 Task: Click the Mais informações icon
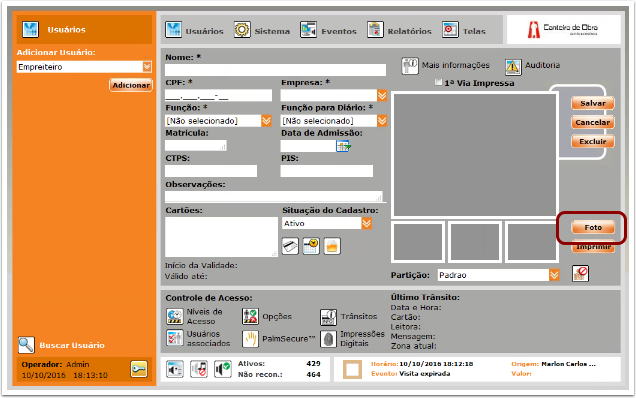410,66
